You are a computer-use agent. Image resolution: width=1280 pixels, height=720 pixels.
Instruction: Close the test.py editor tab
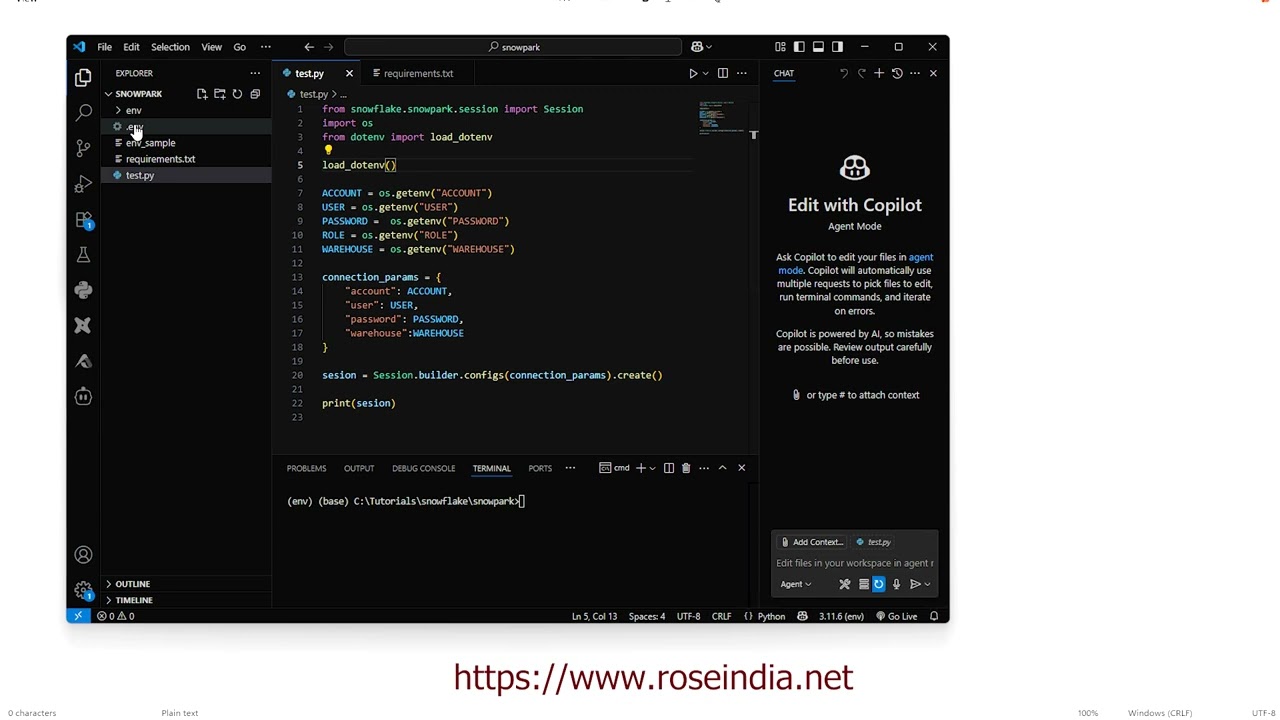coord(349,73)
